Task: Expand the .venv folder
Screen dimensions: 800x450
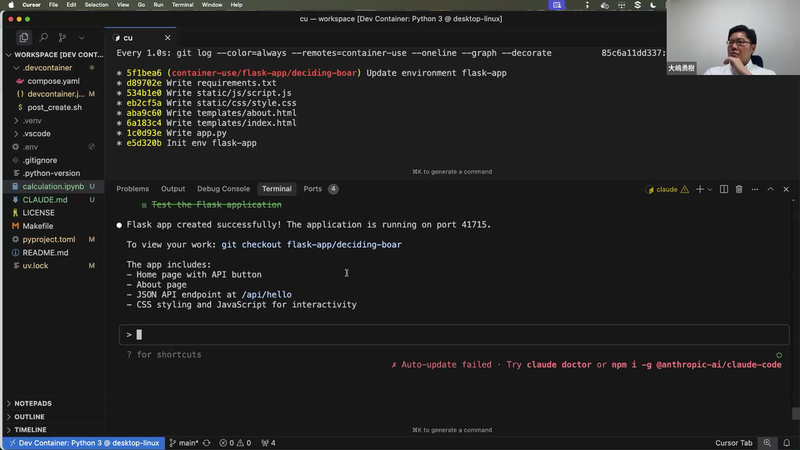Action: 32,121
